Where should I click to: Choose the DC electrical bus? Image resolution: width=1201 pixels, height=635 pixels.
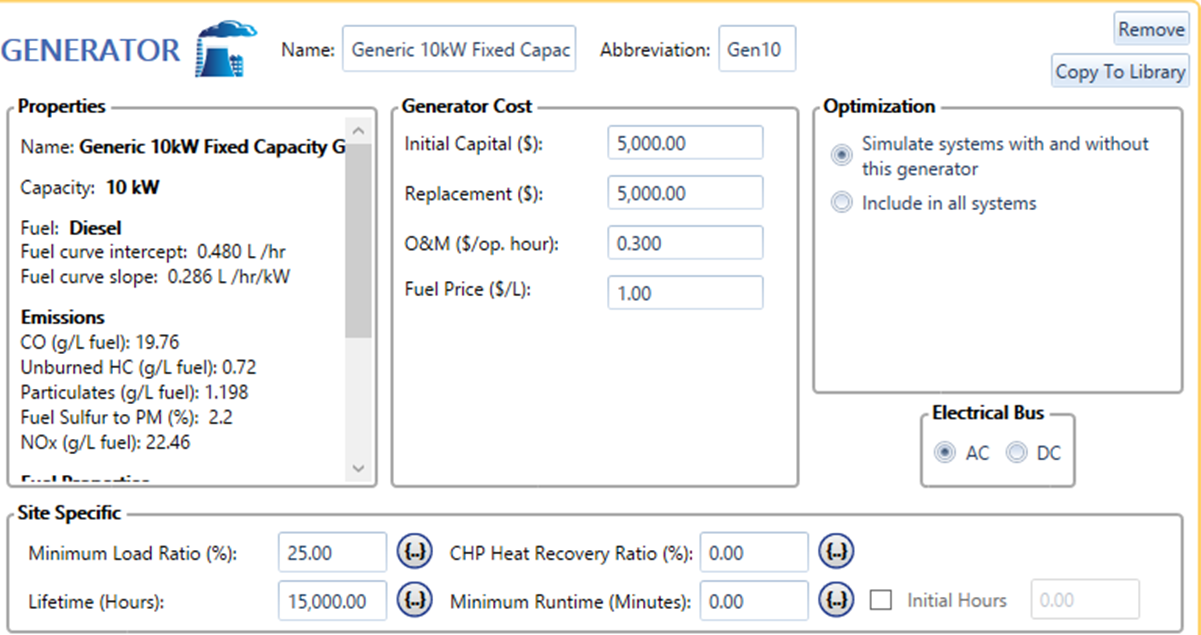click(x=1016, y=453)
